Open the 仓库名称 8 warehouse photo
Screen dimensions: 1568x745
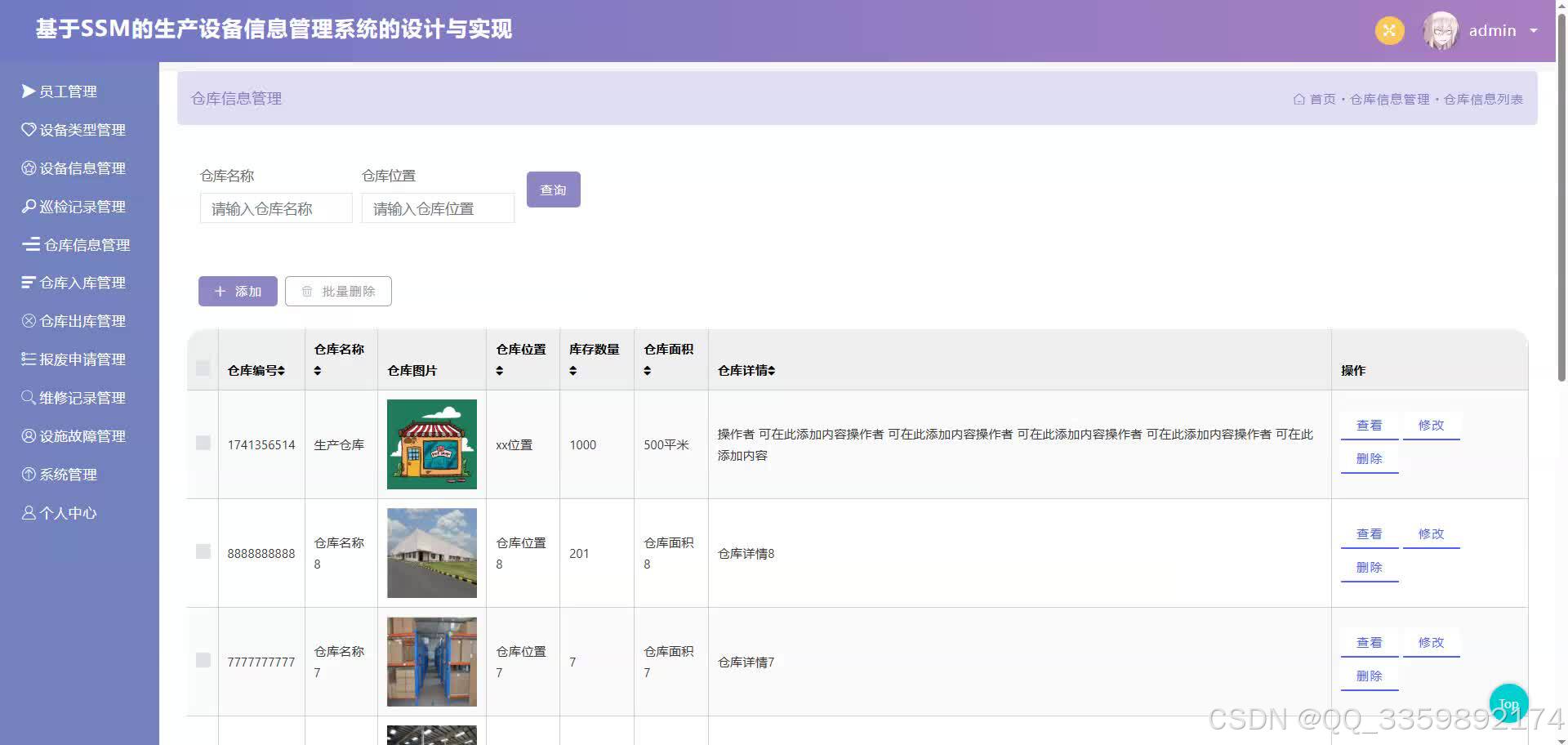click(431, 553)
